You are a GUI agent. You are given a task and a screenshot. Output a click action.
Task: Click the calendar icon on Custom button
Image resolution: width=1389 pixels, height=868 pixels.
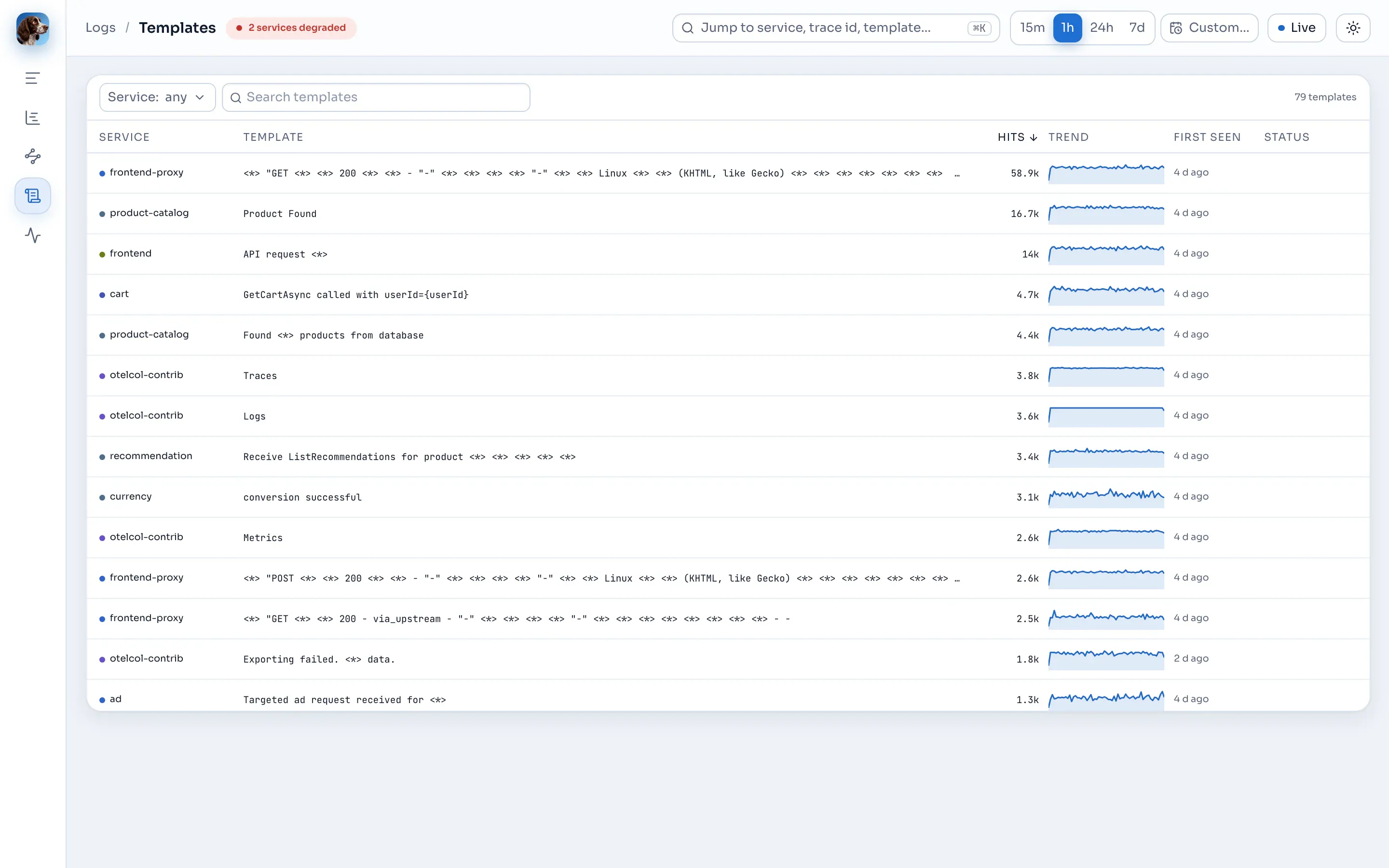click(x=1175, y=28)
